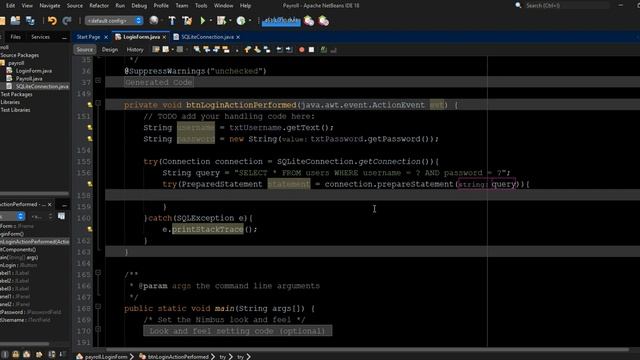Click the lock filter icon in Navigator bottom bar

16,354
